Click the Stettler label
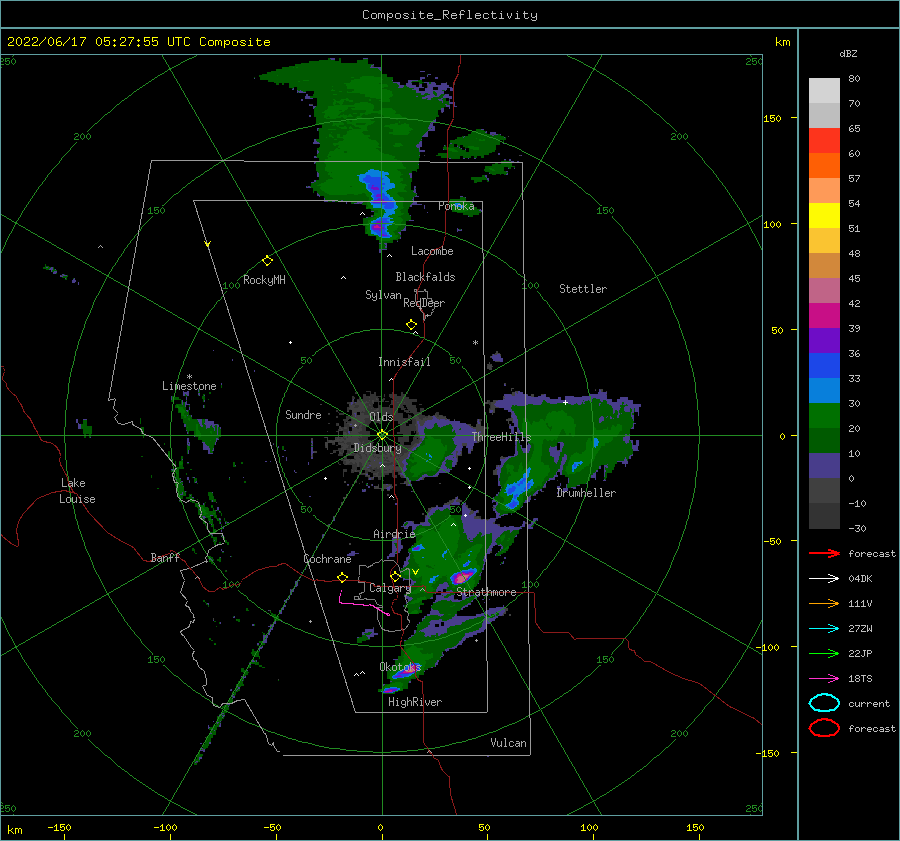Screen dimensions: 900x841 pos(583,289)
